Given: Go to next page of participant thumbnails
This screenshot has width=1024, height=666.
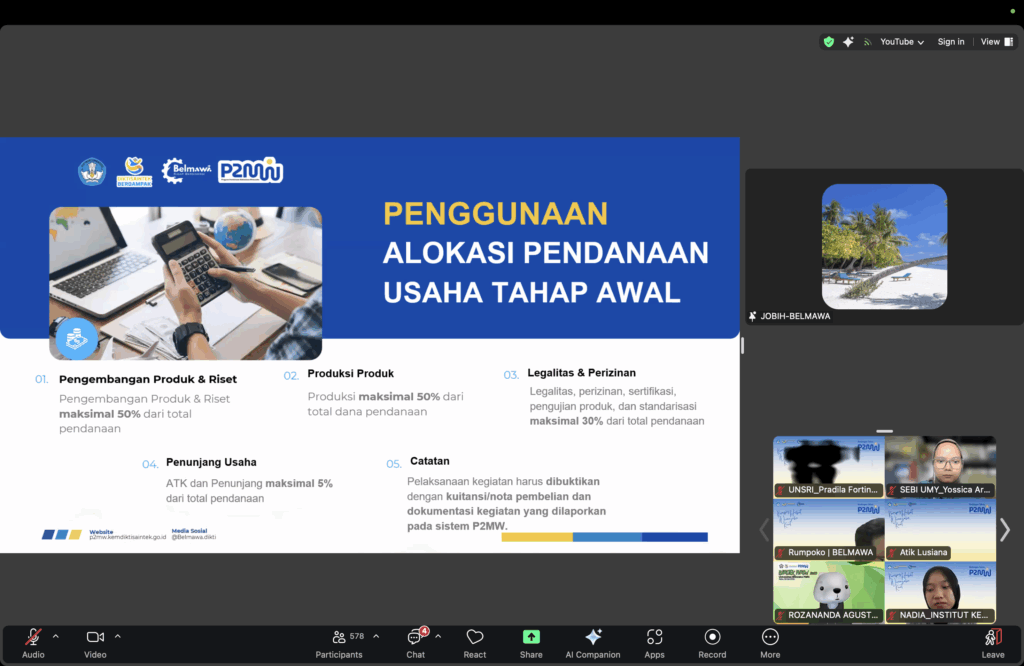Looking at the screenshot, I should [x=1005, y=530].
